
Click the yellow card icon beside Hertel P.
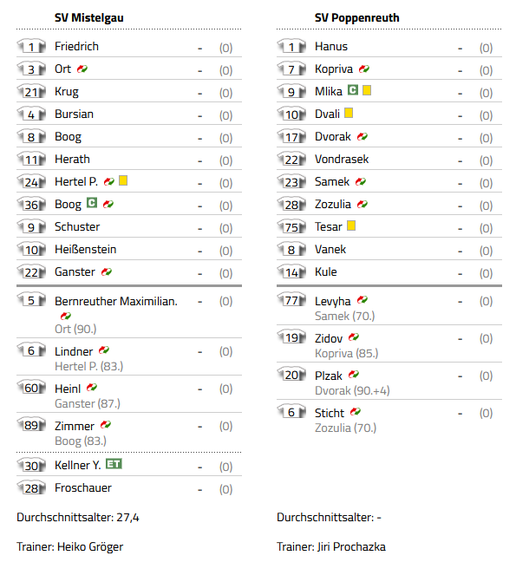(123, 180)
